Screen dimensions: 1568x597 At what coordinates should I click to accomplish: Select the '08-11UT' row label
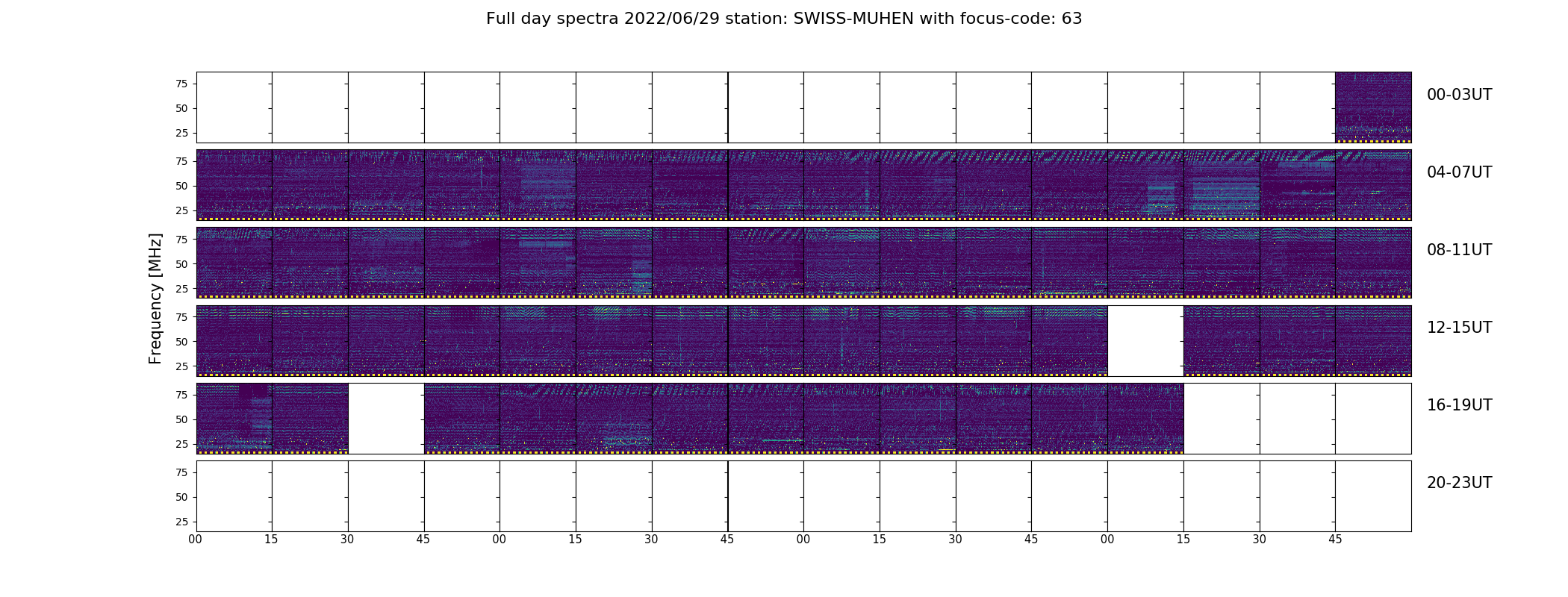click(1459, 250)
